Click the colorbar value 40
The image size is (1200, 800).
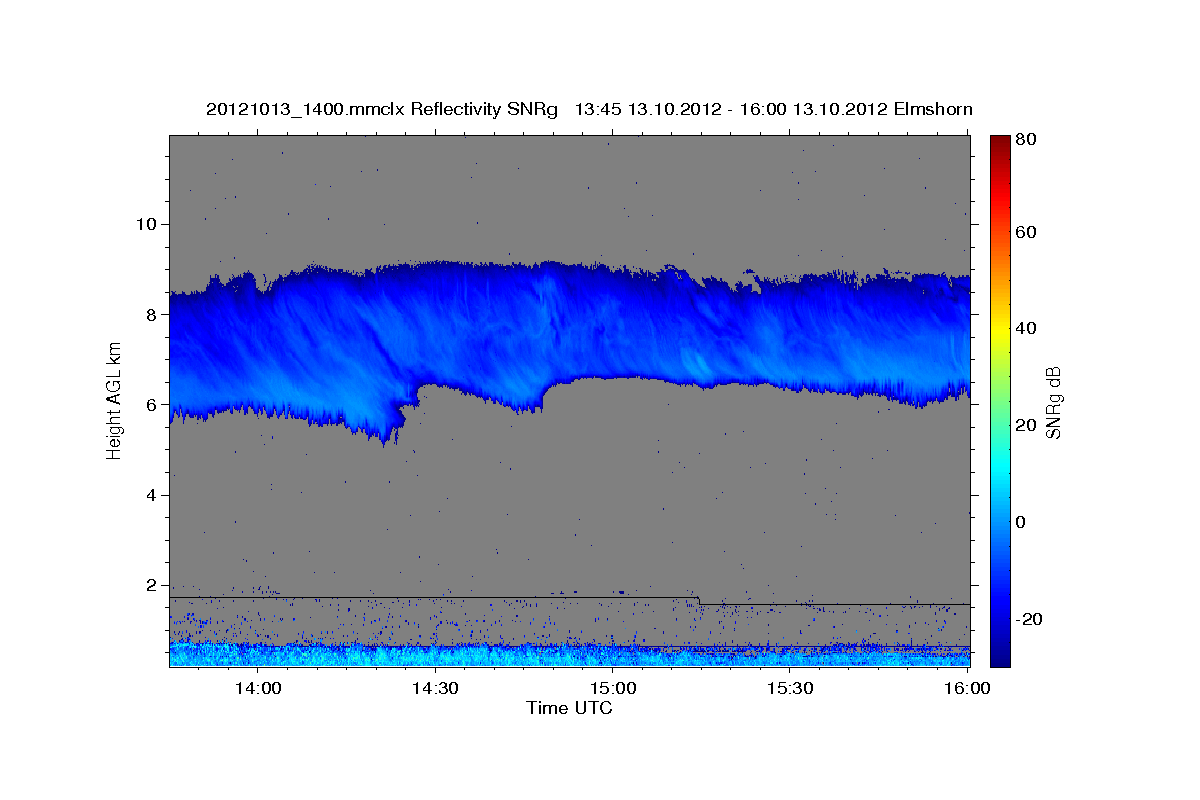(1025, 328)
